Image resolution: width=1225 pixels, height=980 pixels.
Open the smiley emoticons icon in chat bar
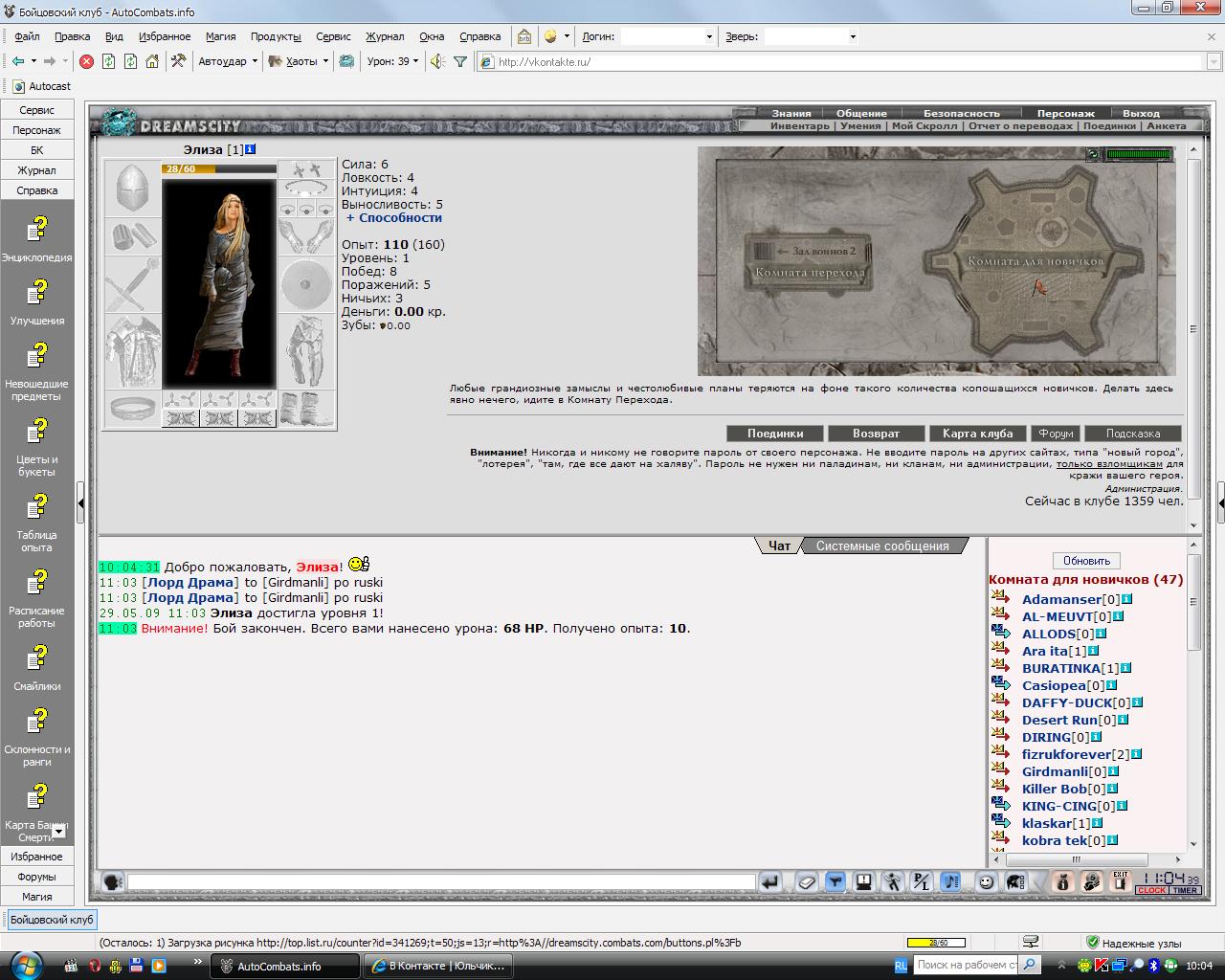(x=987, y=882)
